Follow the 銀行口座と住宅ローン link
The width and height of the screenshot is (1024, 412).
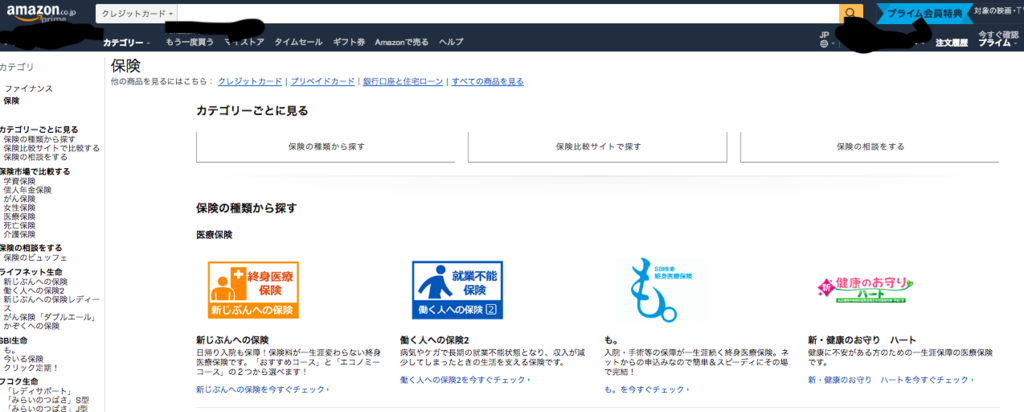[x=403, y=82]
